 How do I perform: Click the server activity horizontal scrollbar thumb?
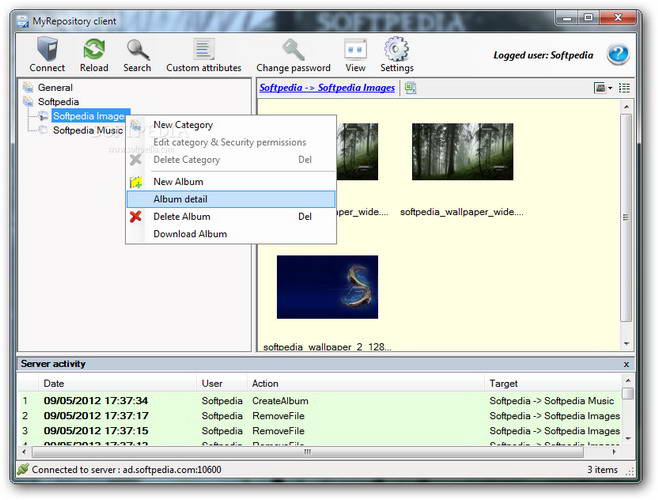308,452
